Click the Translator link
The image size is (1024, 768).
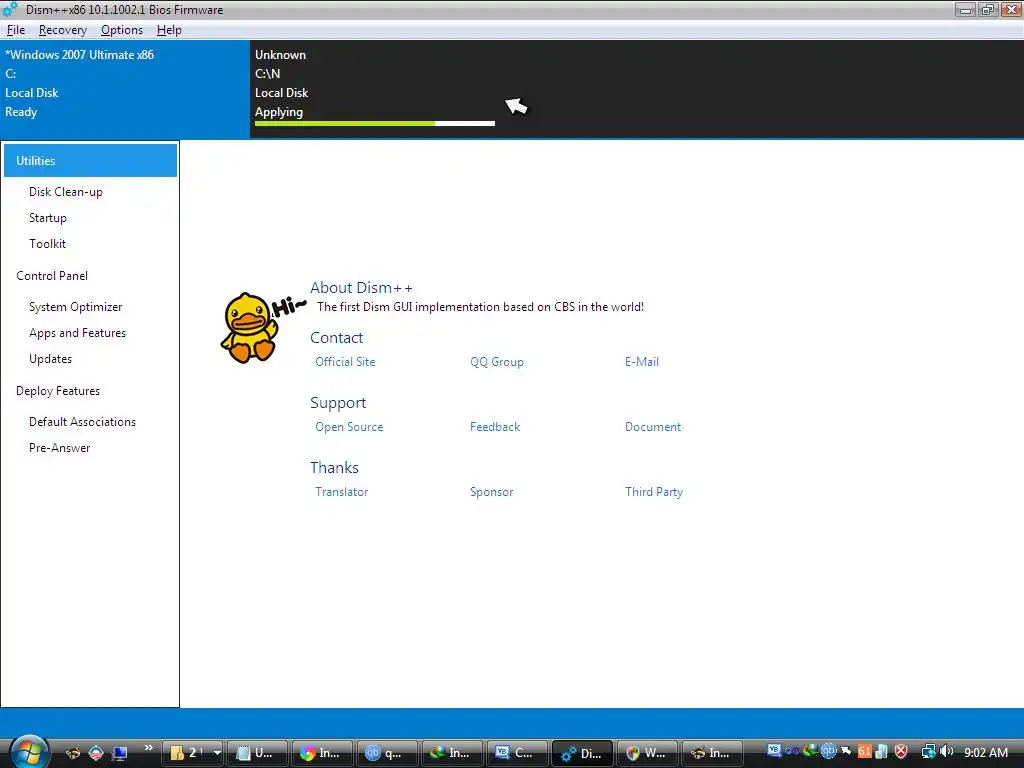click(342, 492)
